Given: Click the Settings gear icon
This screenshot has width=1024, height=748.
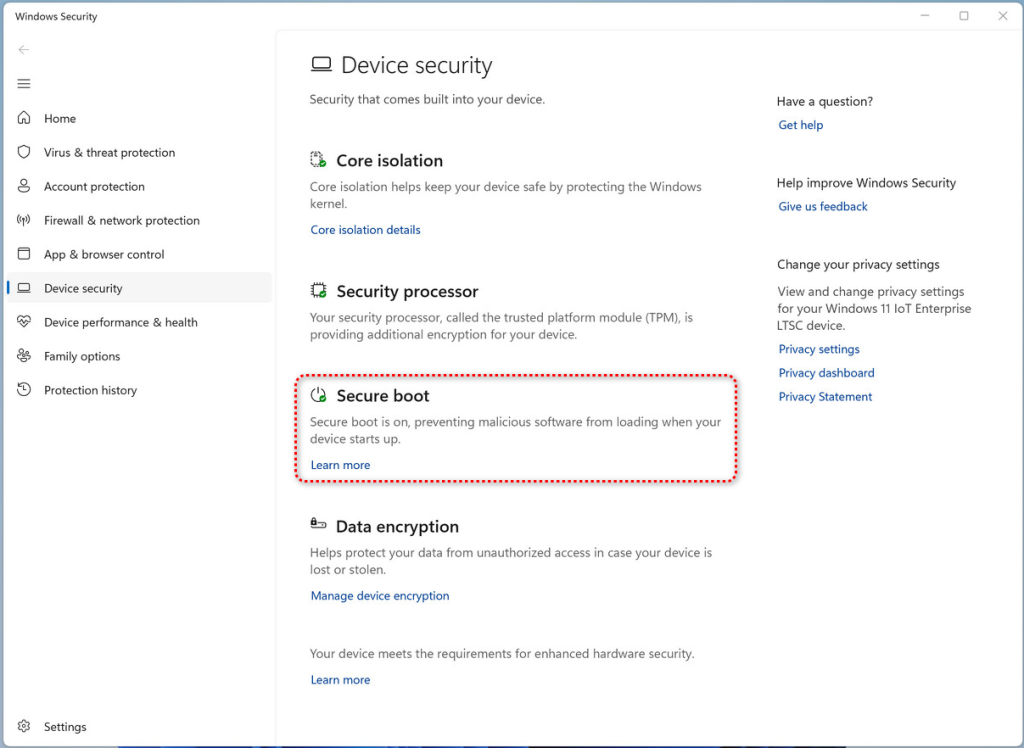Looking at the screenshot, I should point(24,726).
